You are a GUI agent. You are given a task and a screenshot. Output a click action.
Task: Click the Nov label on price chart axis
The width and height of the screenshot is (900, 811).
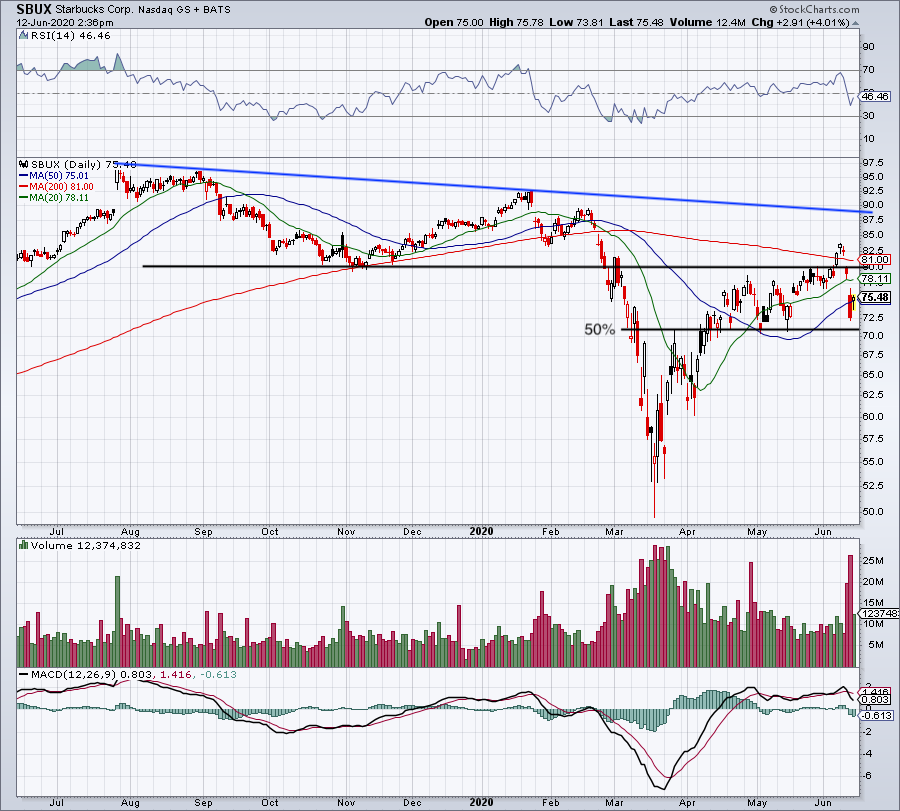point(346,531)
